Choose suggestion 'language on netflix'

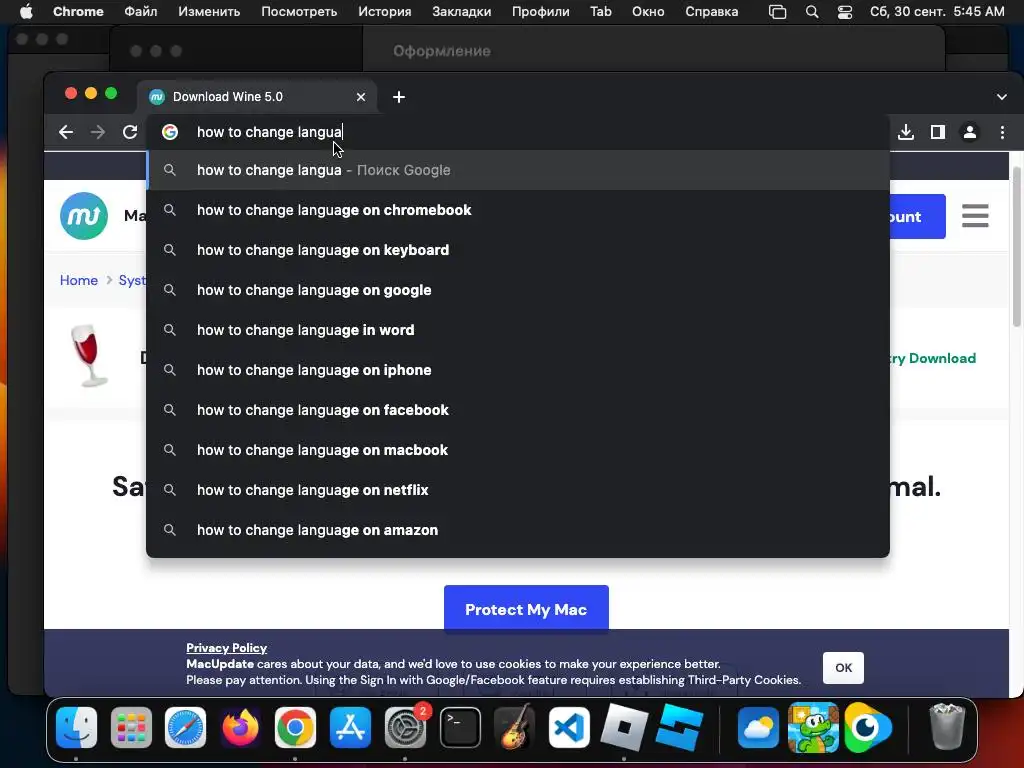[519, 490]
